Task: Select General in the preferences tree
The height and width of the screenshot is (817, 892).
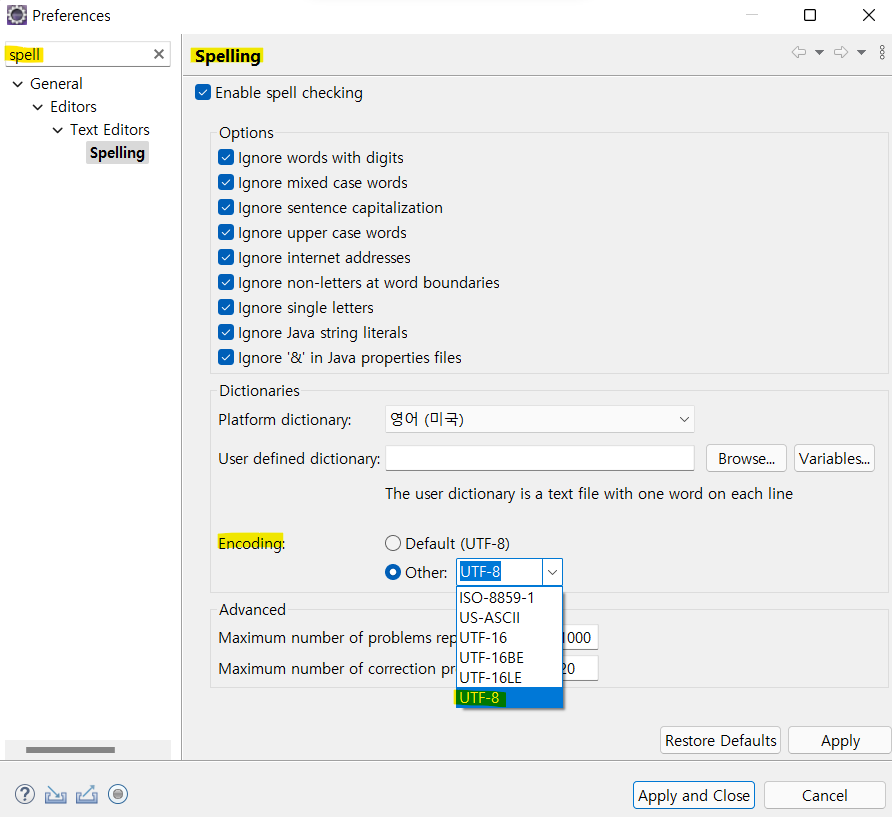Action: coord(56,84)
